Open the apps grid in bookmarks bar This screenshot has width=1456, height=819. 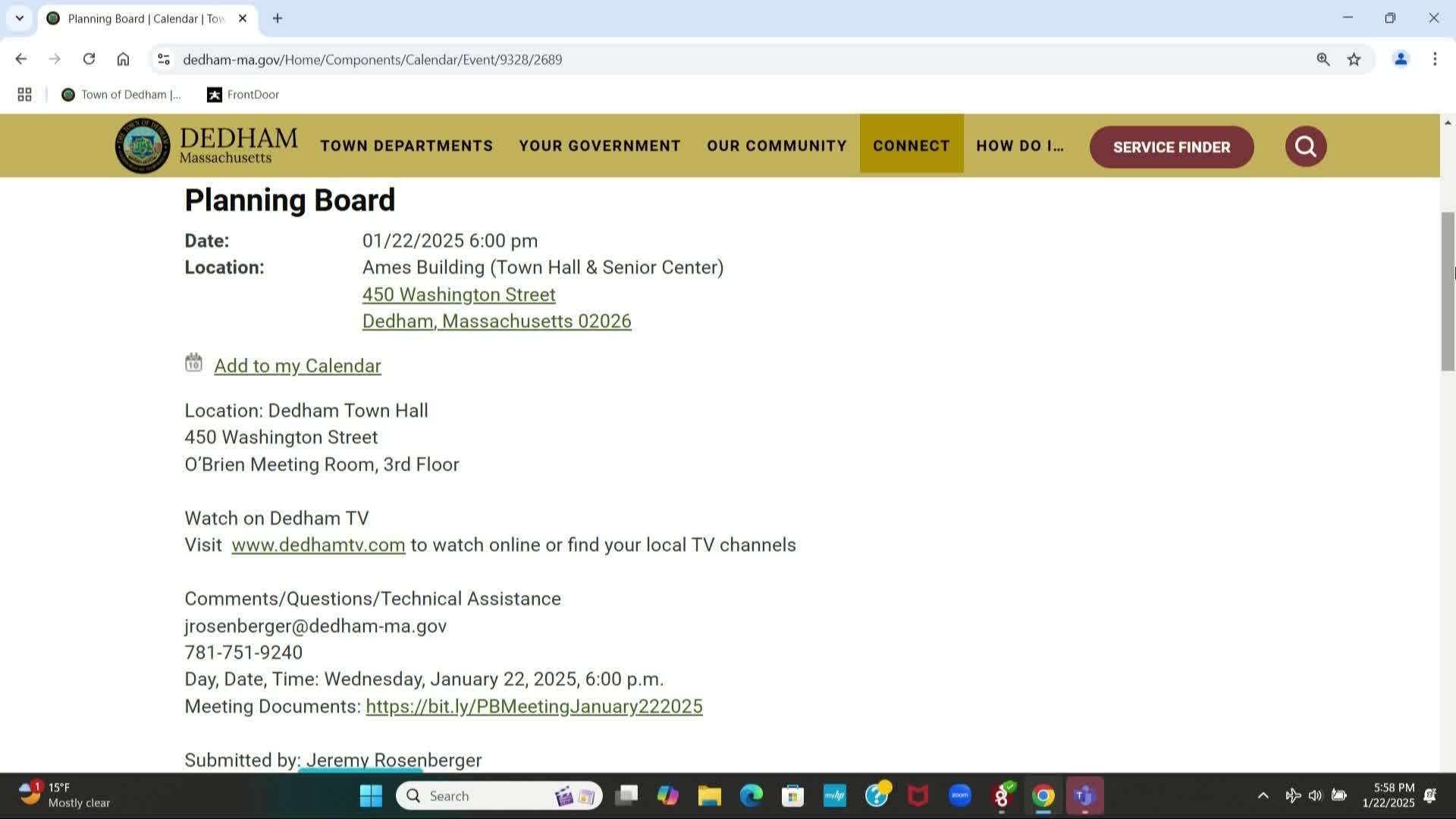[x=24, y=95]
